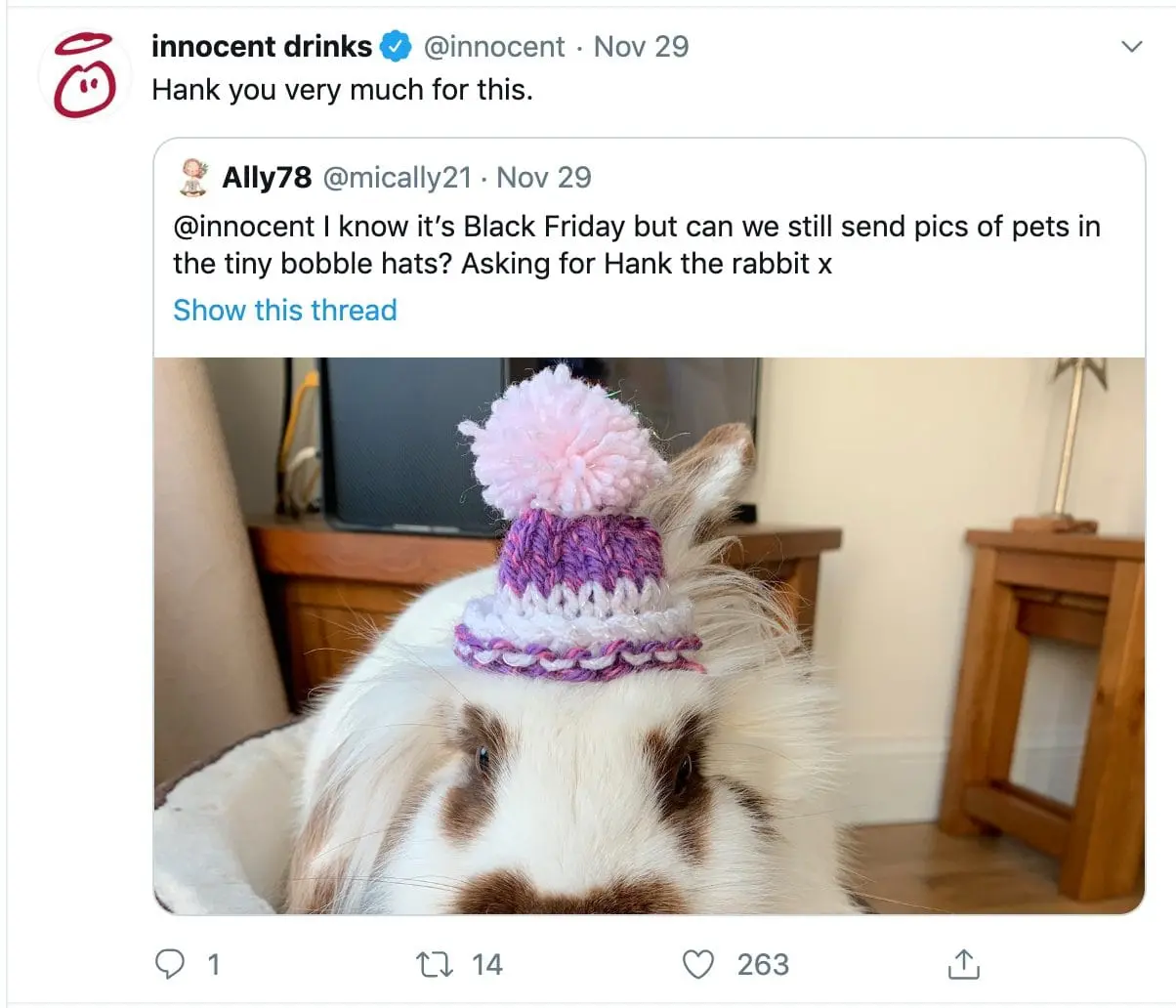
Task: Click the 14 retweets count
Action: point(486,965)
